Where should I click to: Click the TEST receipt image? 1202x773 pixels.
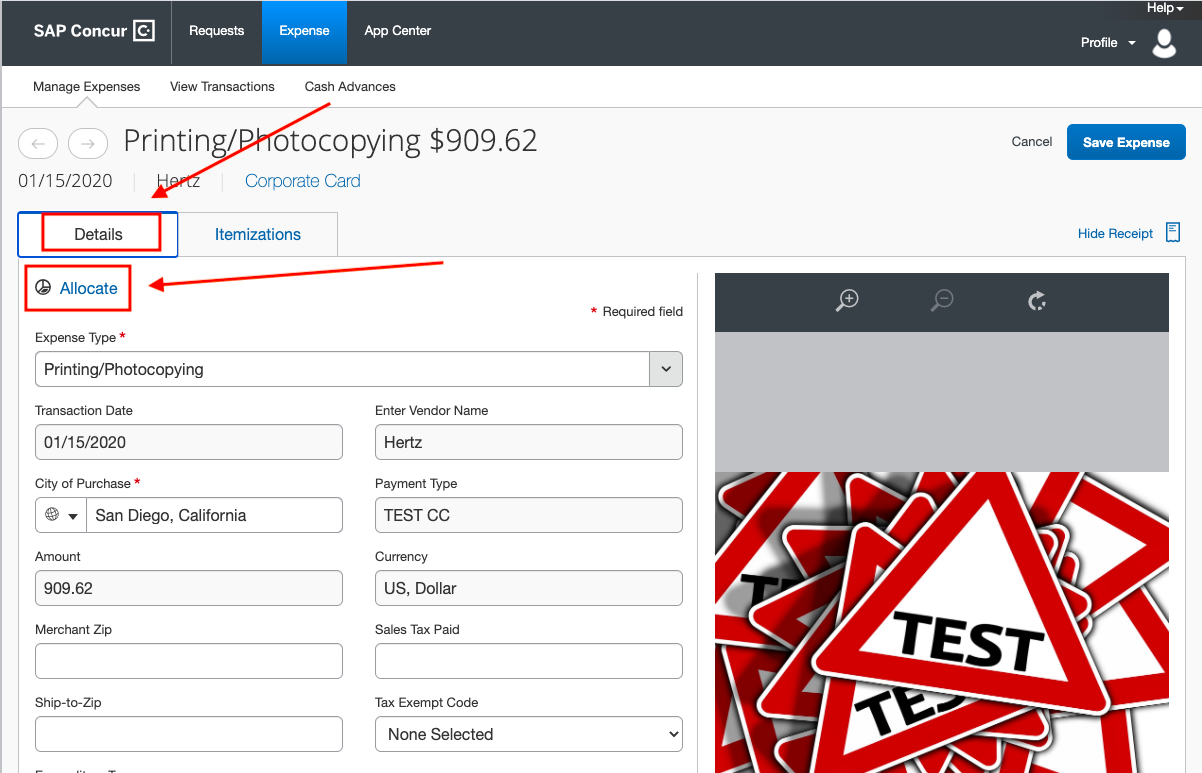(942, 622)
